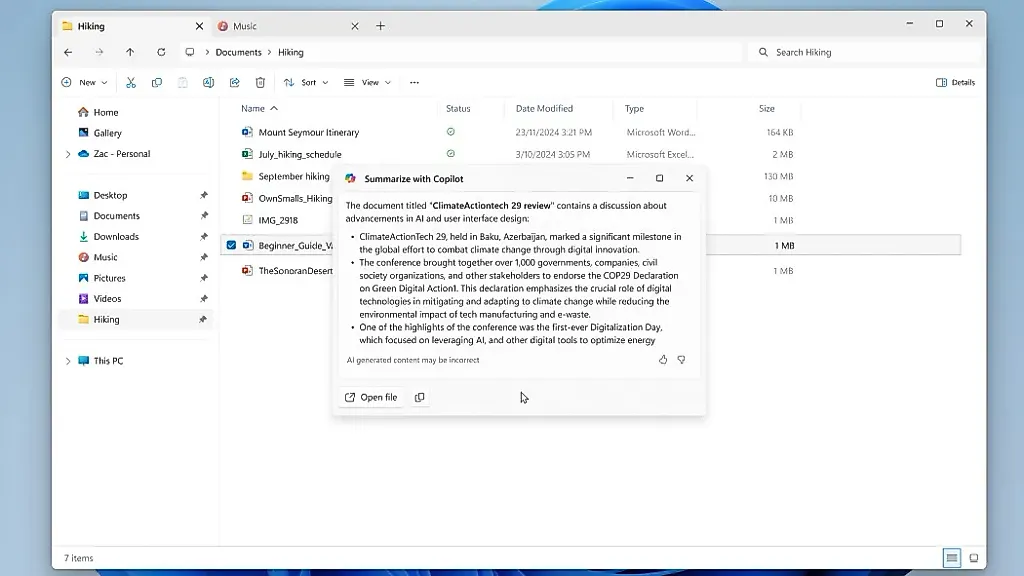
Task: Sort by the Size column header
Action: coord(767,108)
